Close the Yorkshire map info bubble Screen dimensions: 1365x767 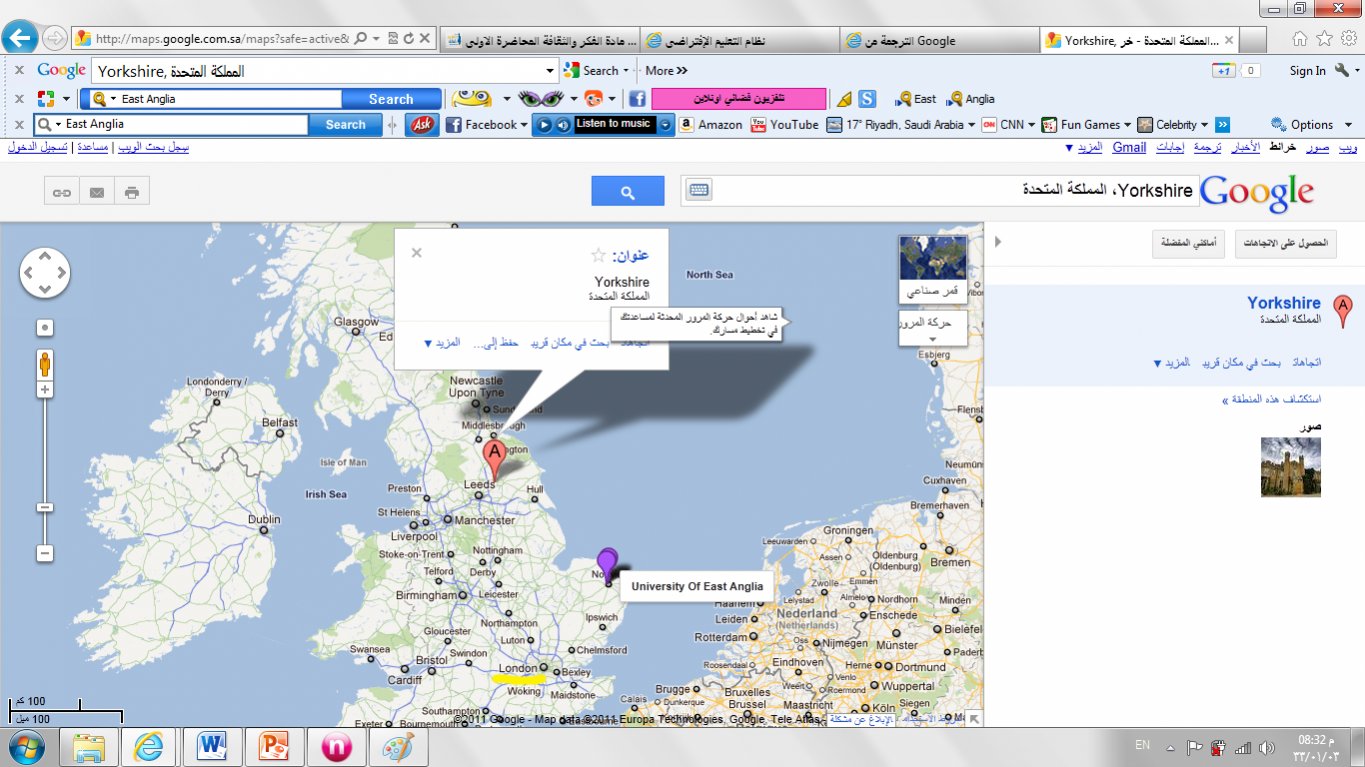[416, 253]
